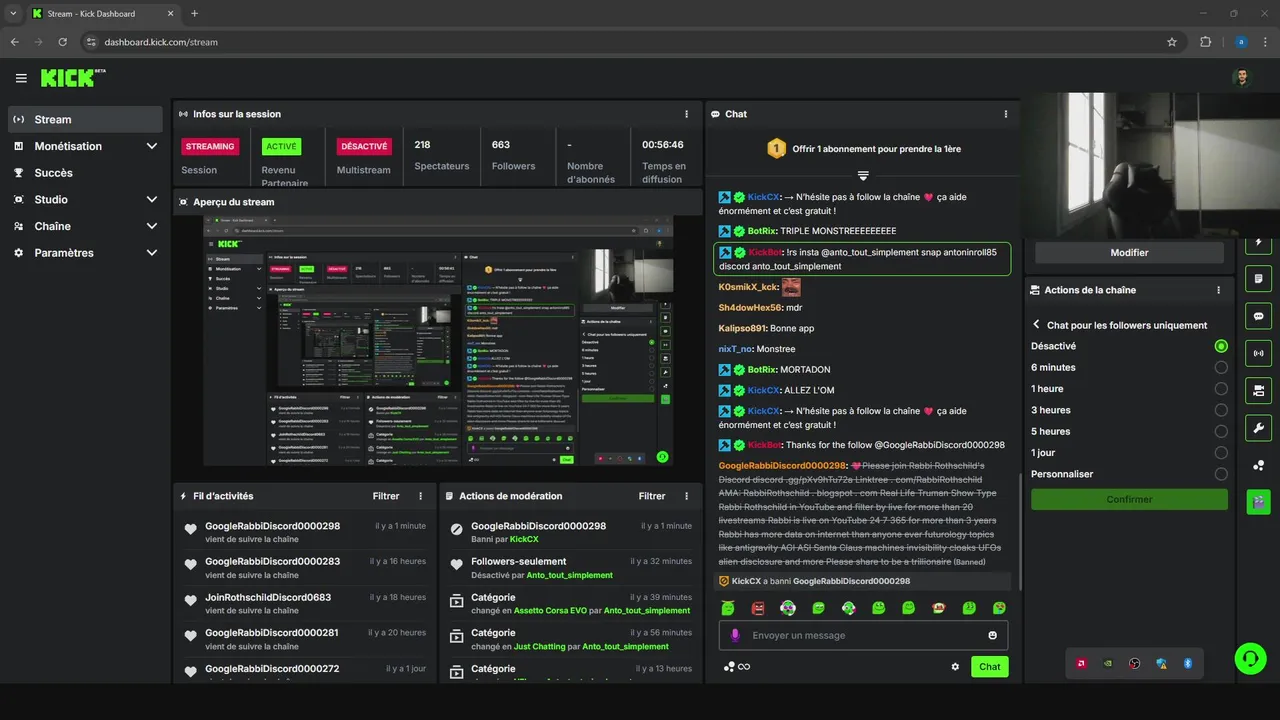
Task: Click the red angry Kick emote
Action: pyautogui.click(x=758, y=608)
